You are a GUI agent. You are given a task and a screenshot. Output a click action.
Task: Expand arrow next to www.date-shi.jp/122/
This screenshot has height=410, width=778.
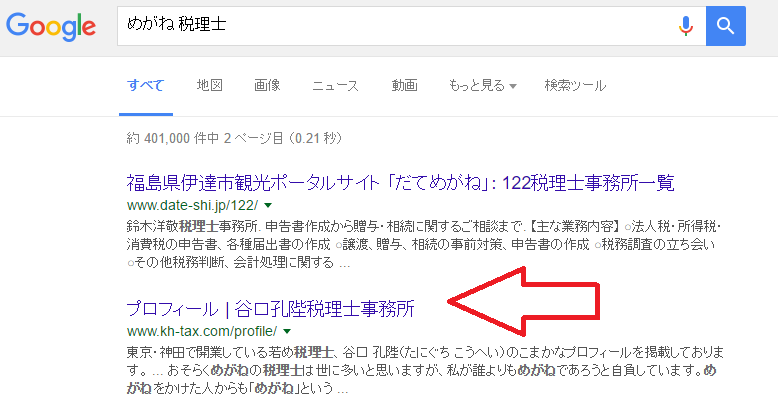268,205
